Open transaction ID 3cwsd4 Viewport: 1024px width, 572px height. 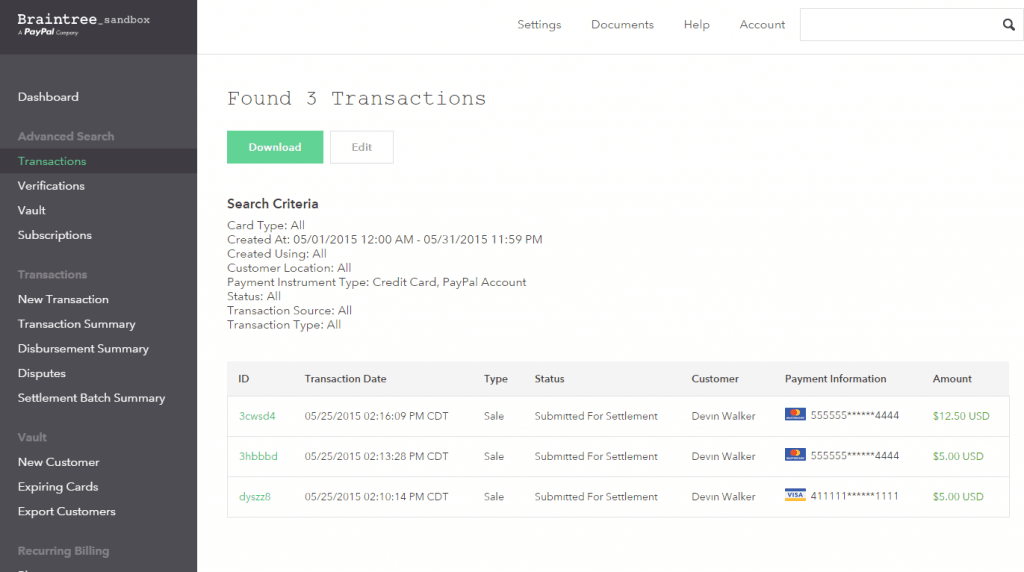(x=257, y=416)
